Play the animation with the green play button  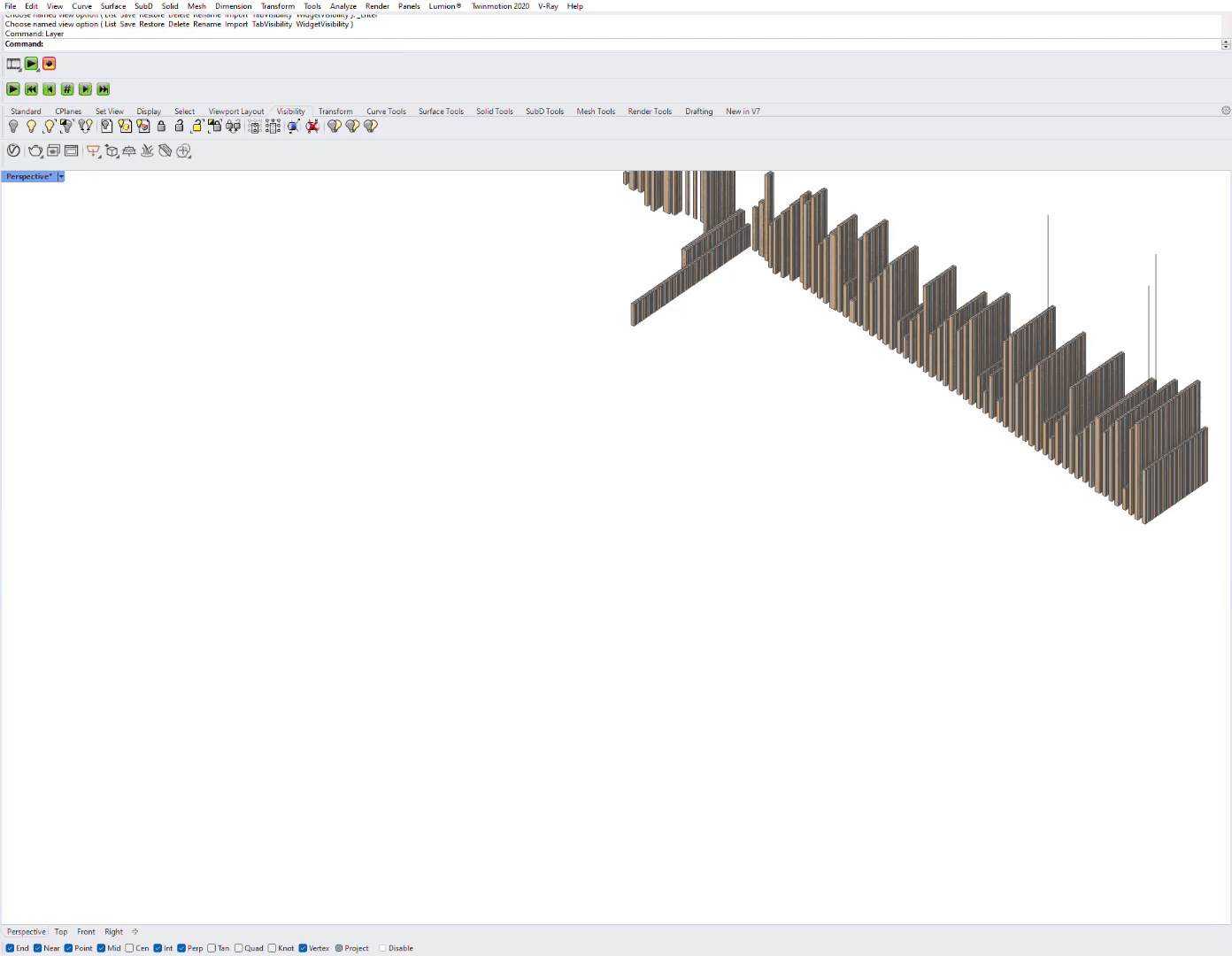pyautogui.click(x=13, y=89)
